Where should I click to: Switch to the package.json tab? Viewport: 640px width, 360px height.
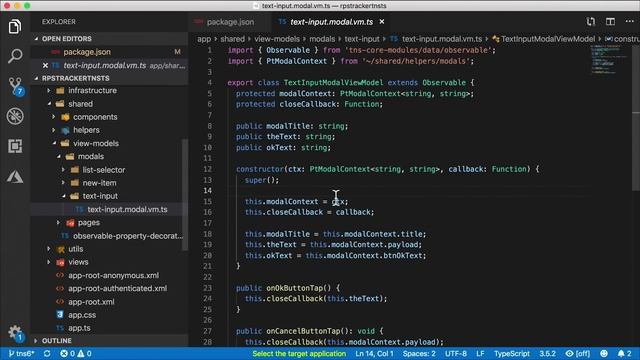pos(230,22)
